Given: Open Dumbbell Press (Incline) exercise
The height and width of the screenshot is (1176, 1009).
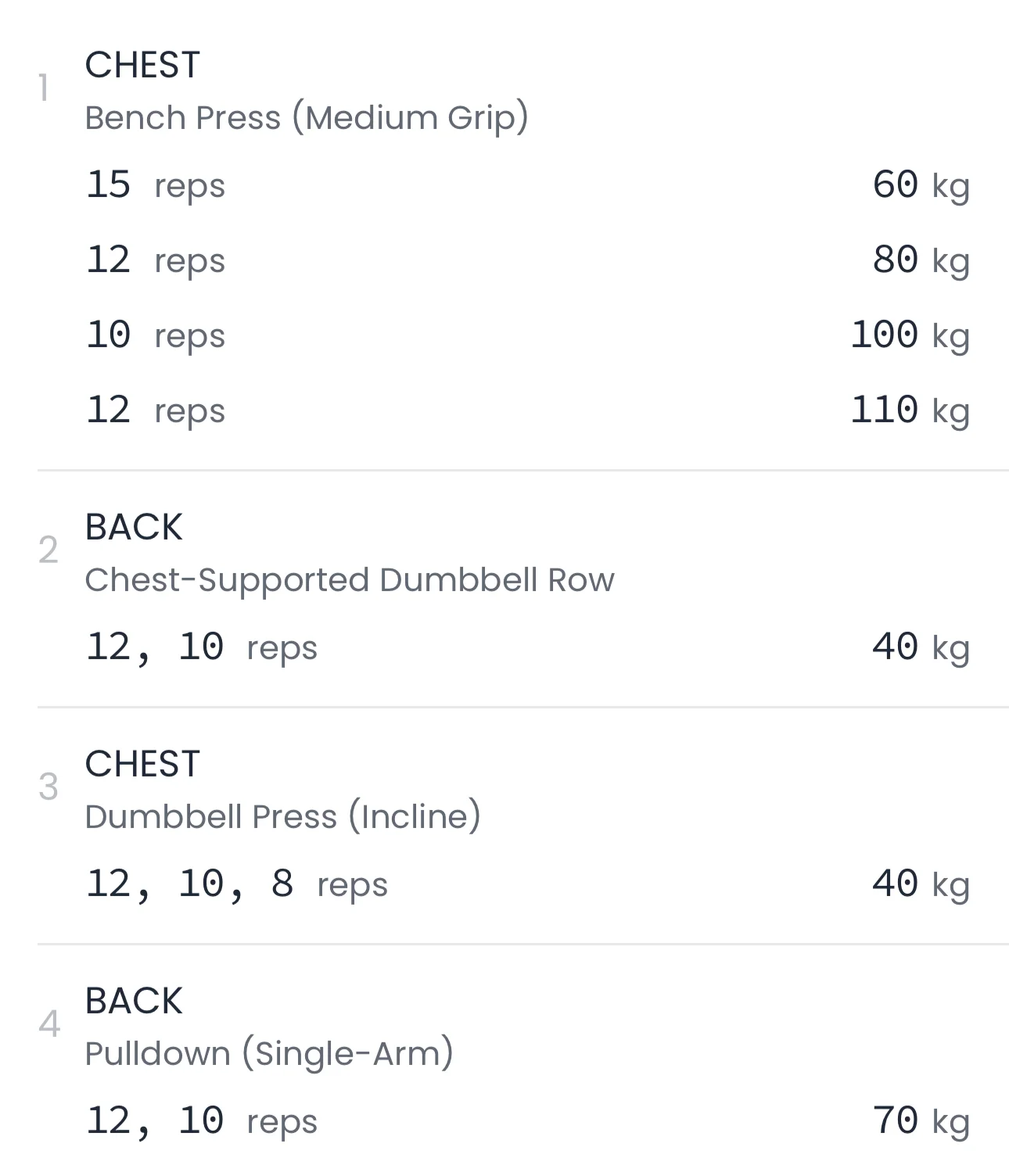Looking at the screenshot, I should (282, 817).
